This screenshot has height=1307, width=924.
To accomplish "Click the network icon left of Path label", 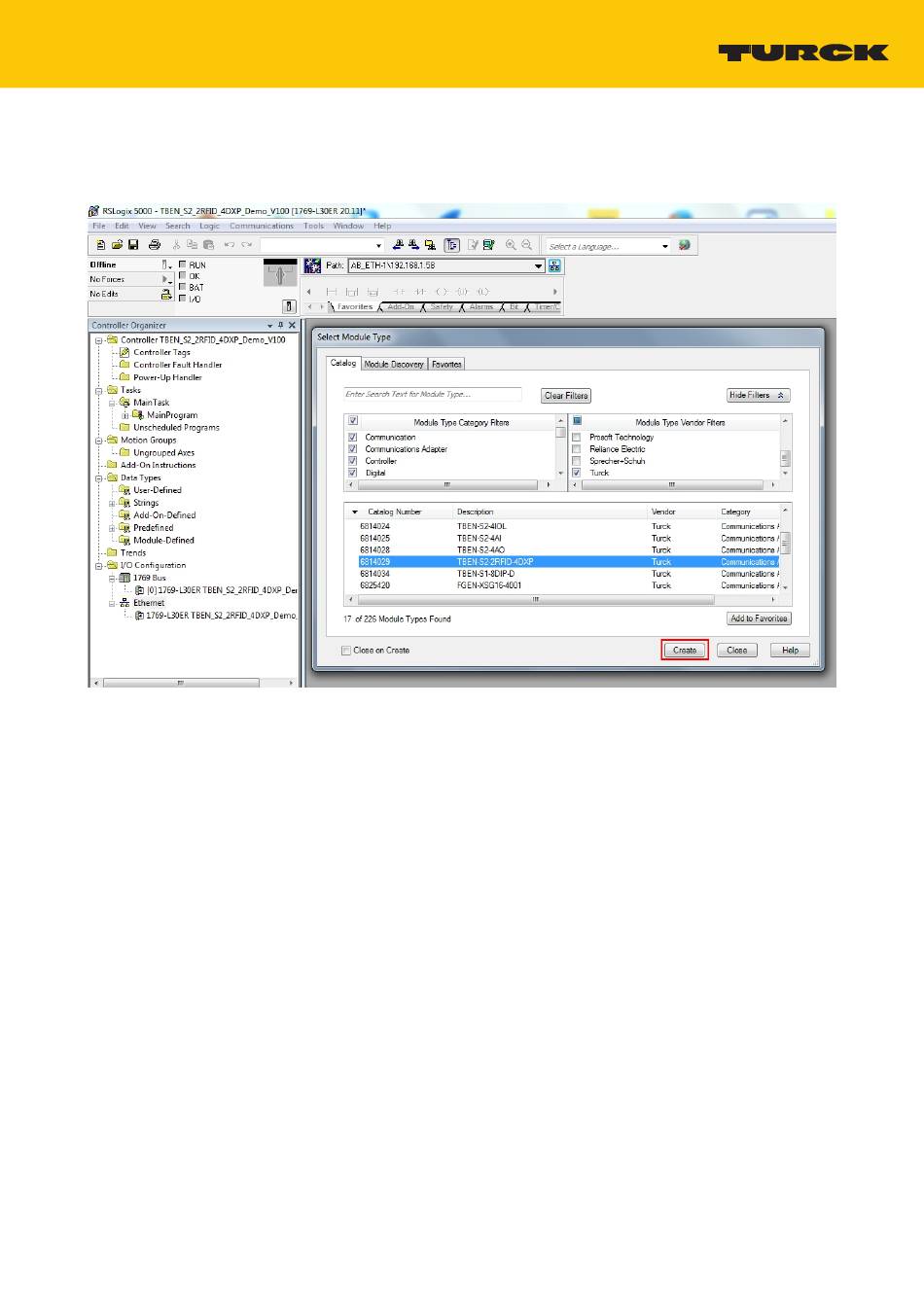I will click(x=312, y=265).
